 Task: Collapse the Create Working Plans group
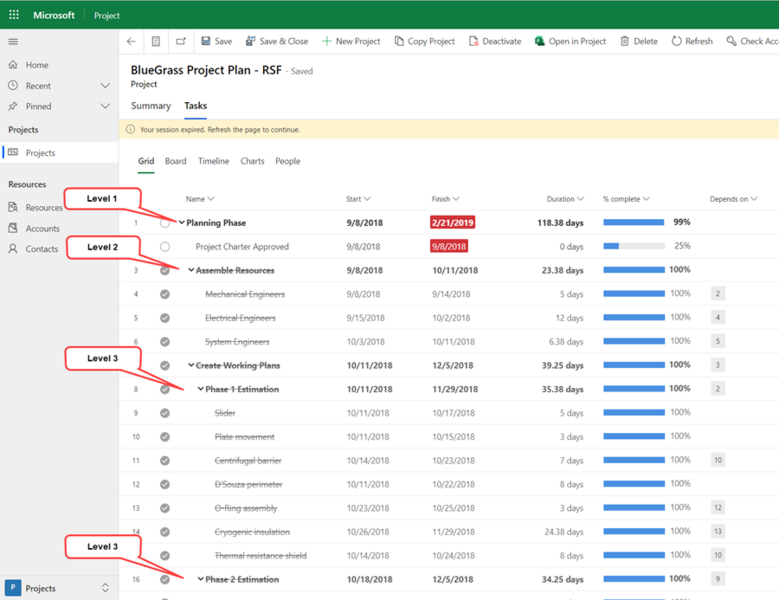point(191,365)
